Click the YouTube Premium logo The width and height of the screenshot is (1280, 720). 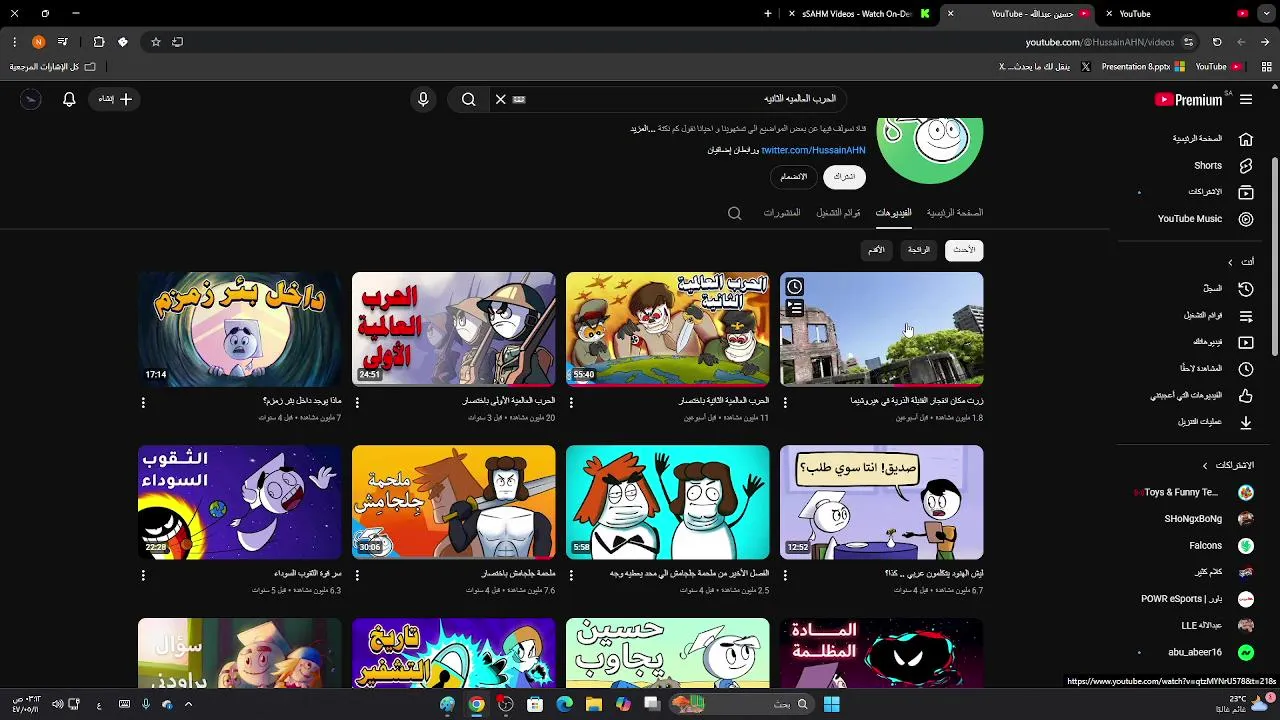1190,99
